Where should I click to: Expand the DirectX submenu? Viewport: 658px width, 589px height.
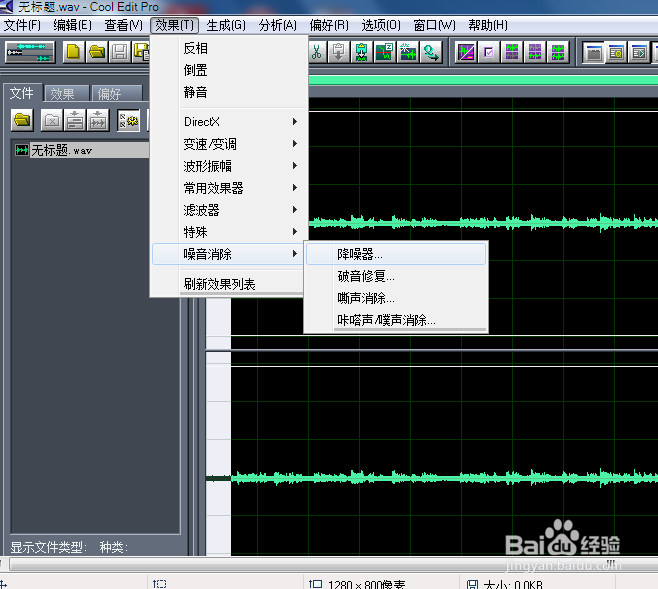click(229, 122)
